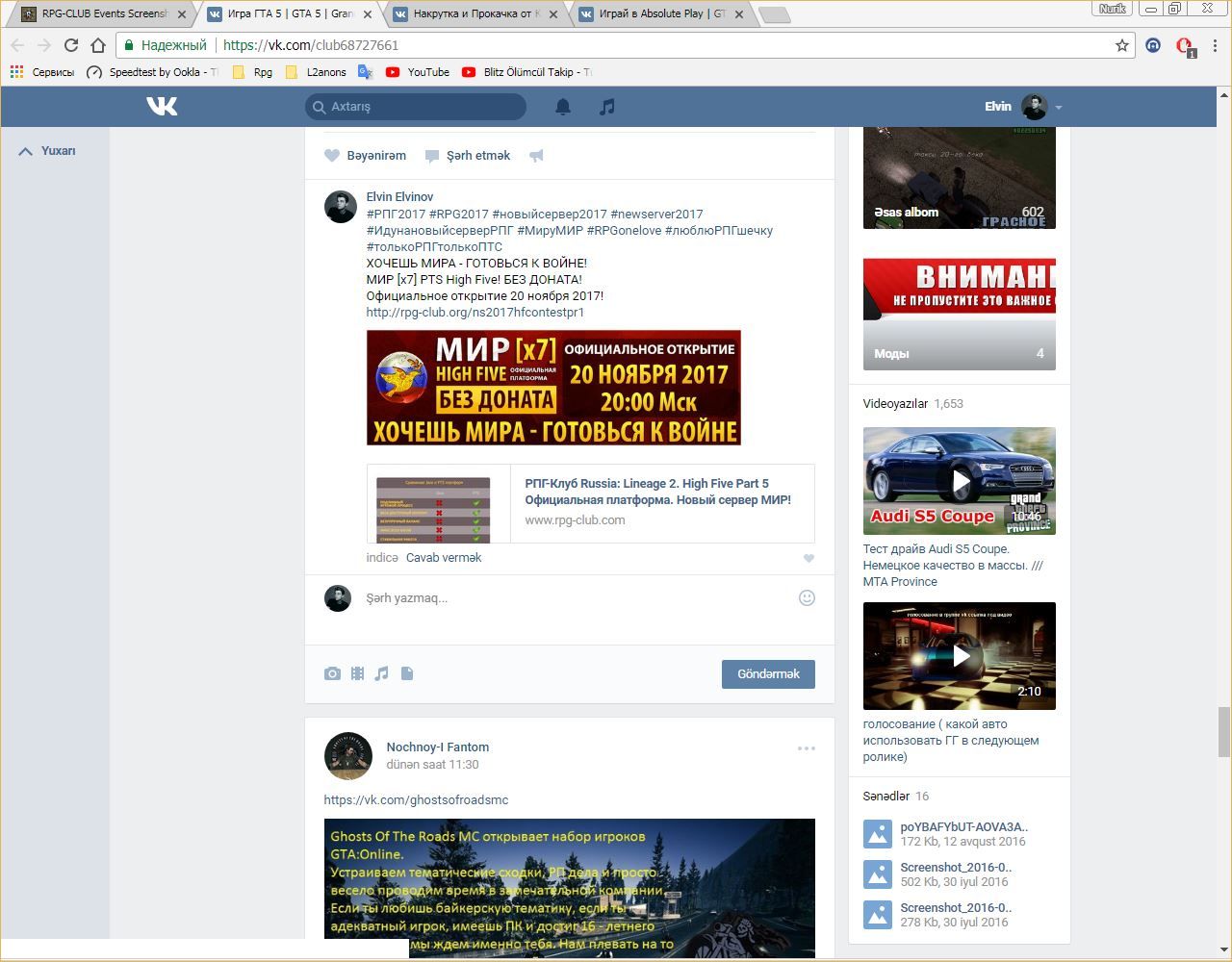Click the Тест драйв Audi S5 Coupe title

click(x=953, y=566)
